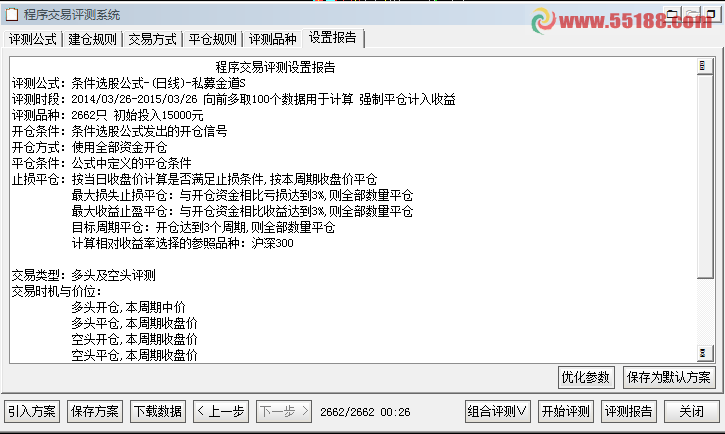
Task: Start evaluation with 开始评测 button
Action: click(x=566, y=411)
